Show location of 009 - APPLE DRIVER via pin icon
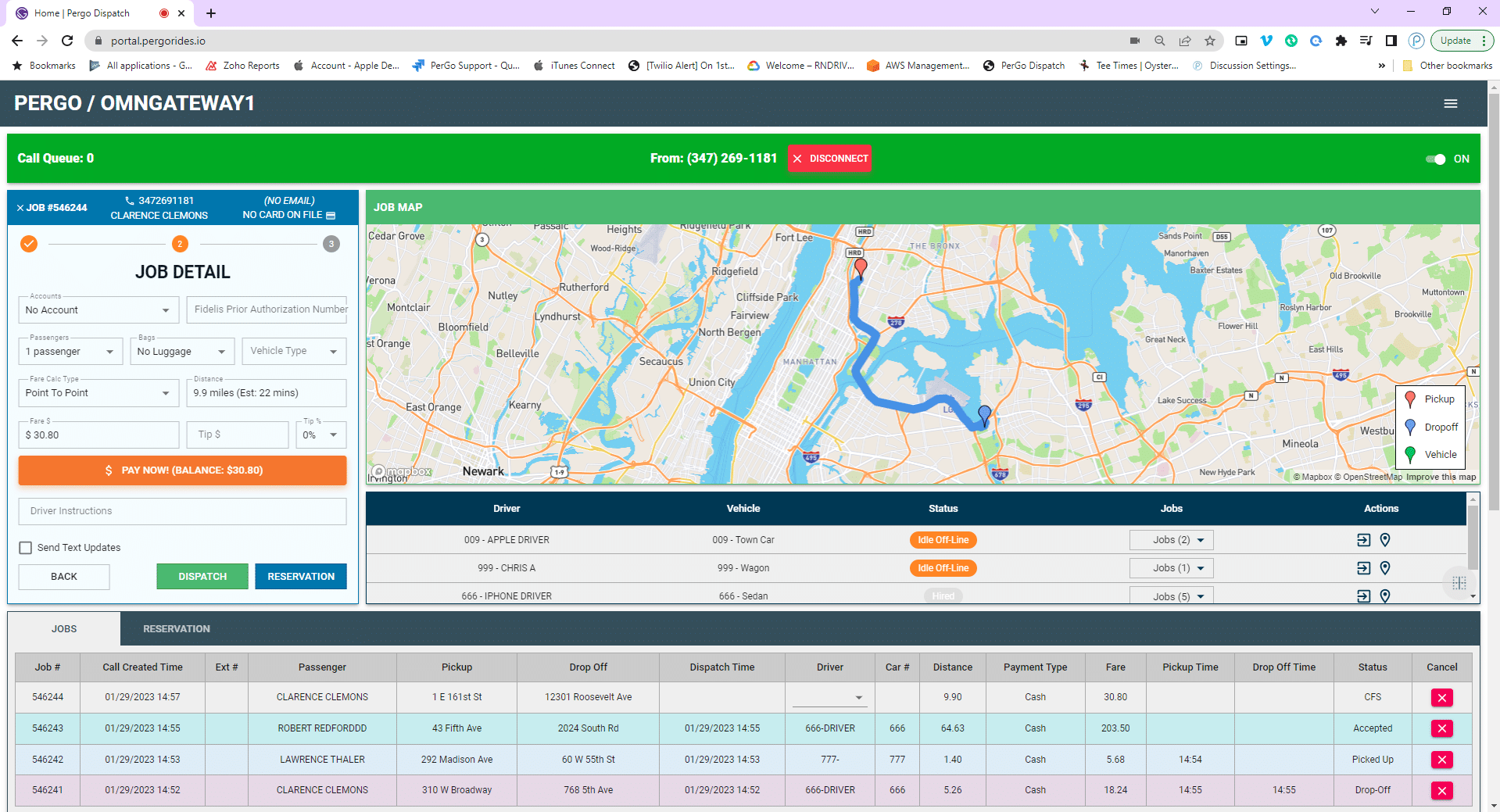The image size is (1500, 812). [1385, 539]
